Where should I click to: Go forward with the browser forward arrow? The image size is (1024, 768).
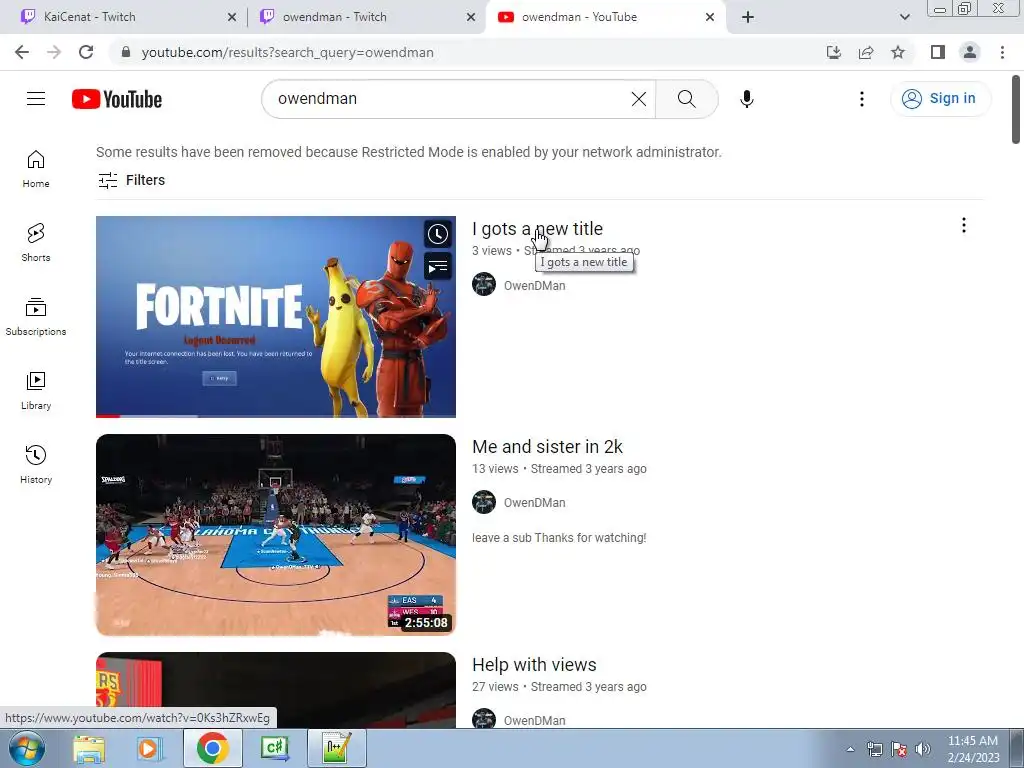coord(54,52)
